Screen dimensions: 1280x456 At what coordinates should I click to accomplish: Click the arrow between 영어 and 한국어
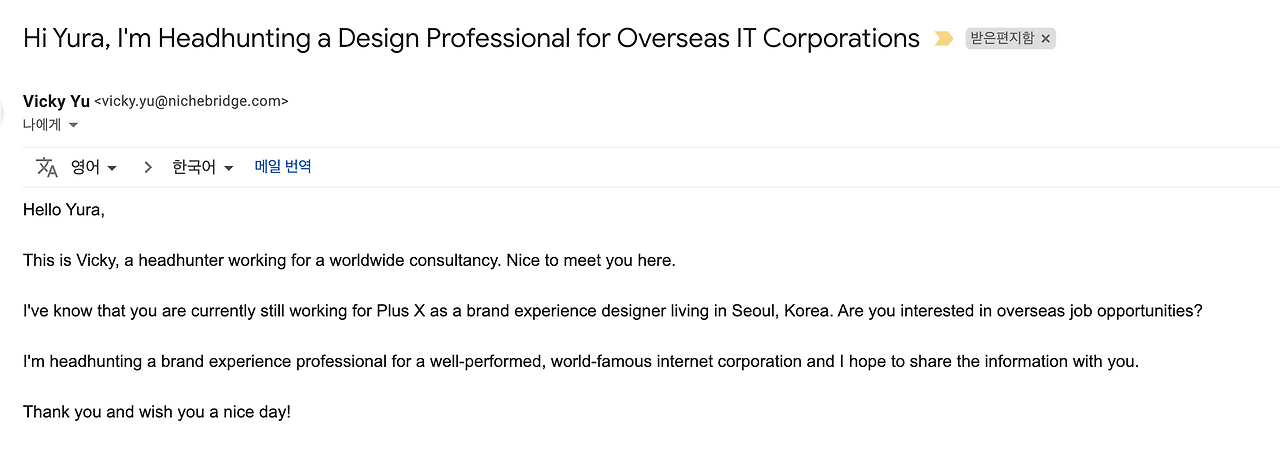(148, 167)
